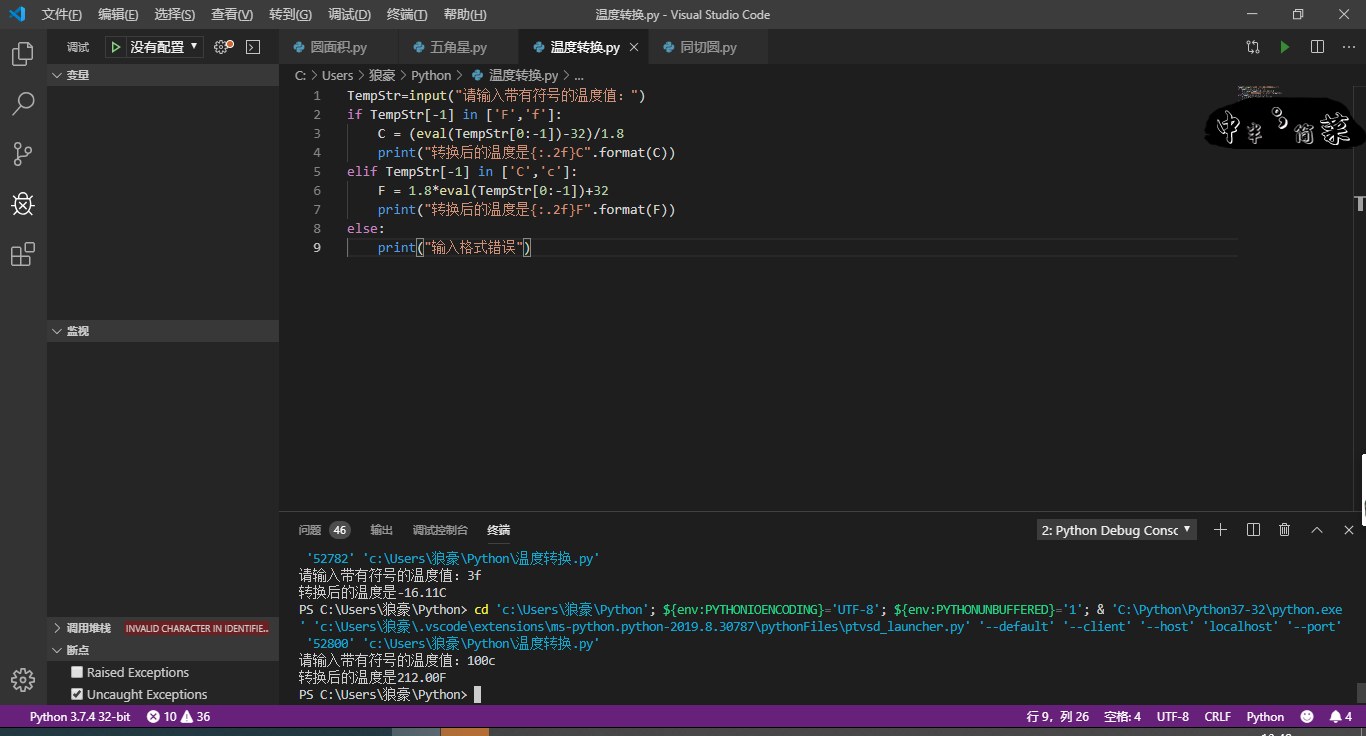Change language mode Python in status bar
The image size is (1366, 736).
tap(1265, 716)
